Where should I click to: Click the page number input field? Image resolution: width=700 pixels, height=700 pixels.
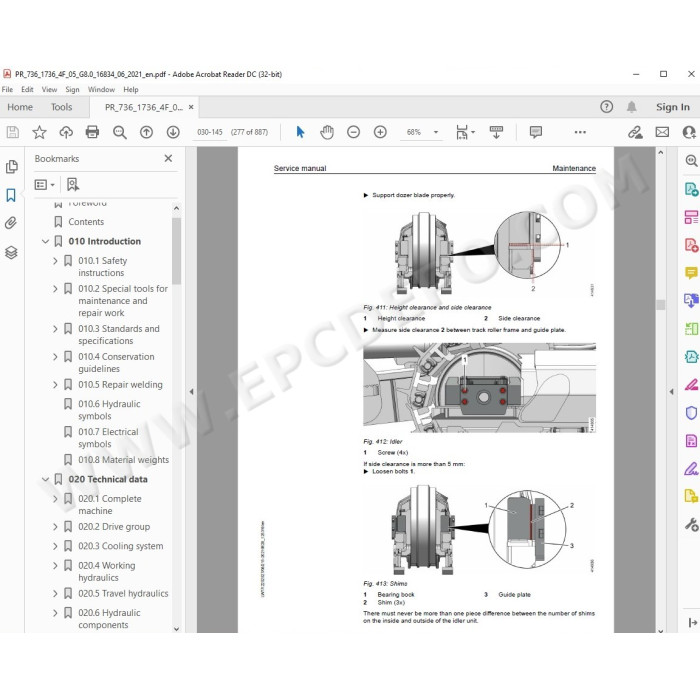[x=210, y=132]
